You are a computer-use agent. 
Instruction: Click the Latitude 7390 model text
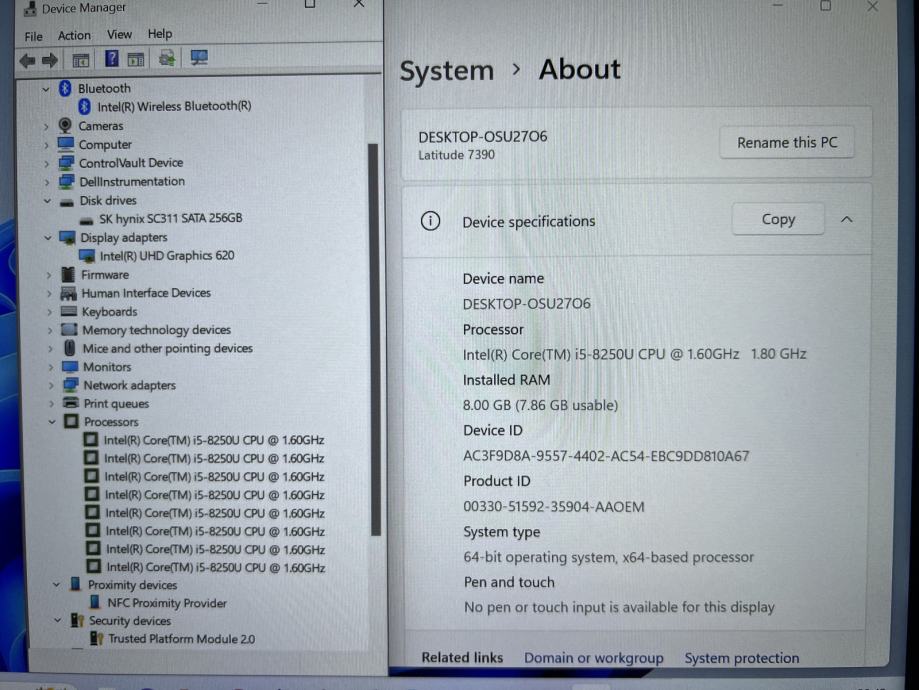pos(456,155)
